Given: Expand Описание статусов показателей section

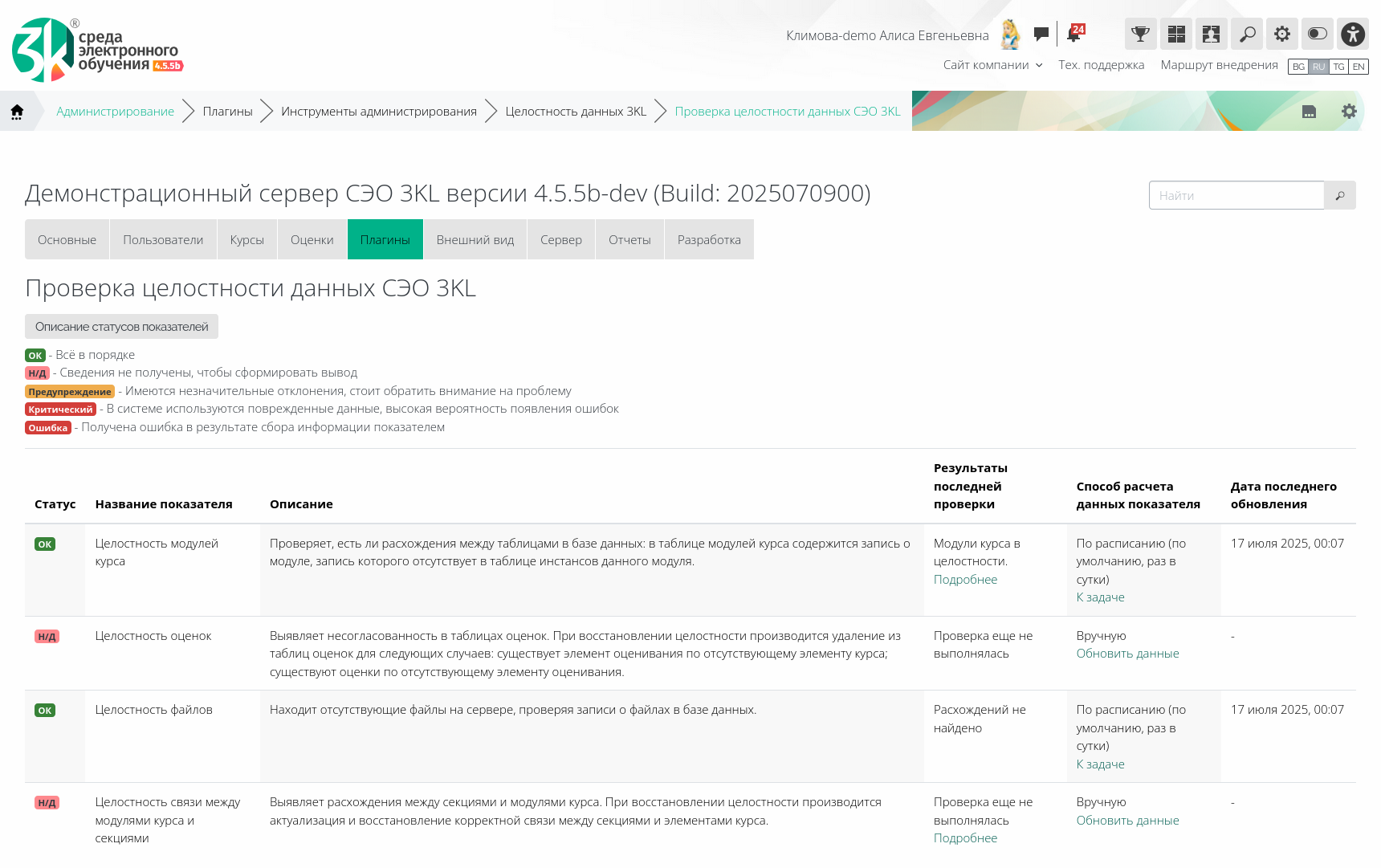Looking at the screenshot, I should [x=121, y=327].
